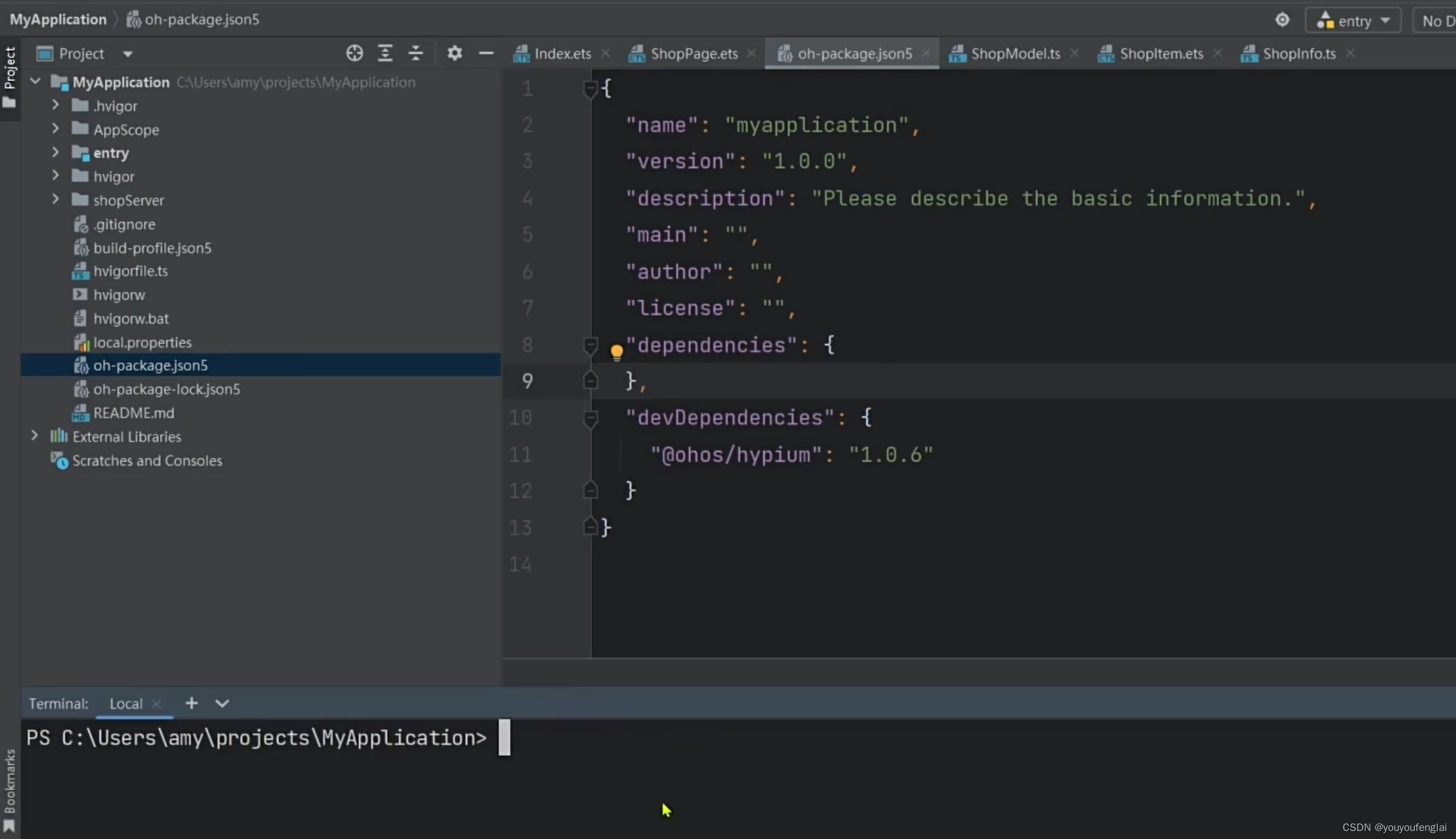1456x839 pixels.
Task: Select the ShopPage.ets tab
Action: pyautogui.click(x=694, y=53)
